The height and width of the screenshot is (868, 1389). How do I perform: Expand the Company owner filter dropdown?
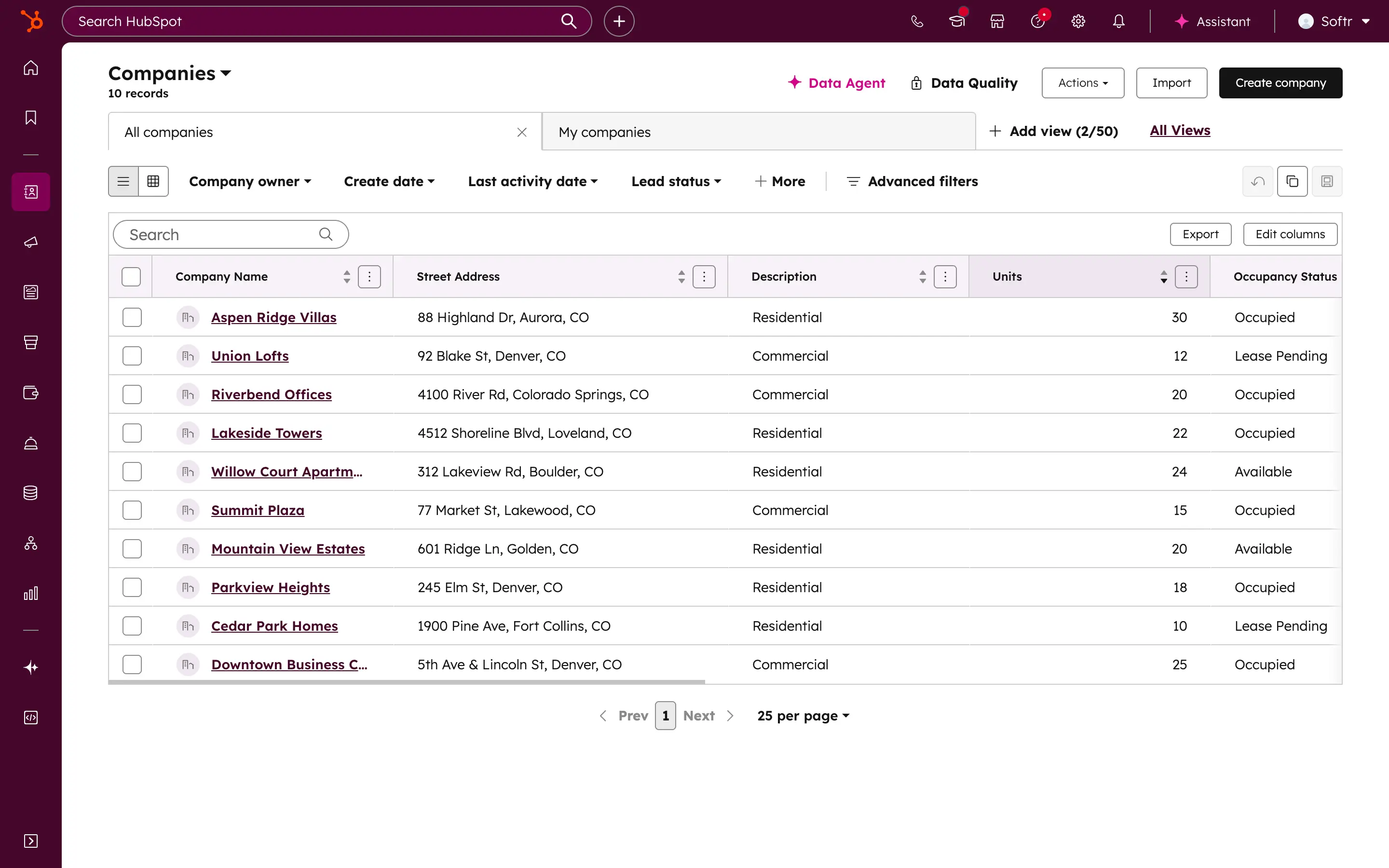click(250, 181)
